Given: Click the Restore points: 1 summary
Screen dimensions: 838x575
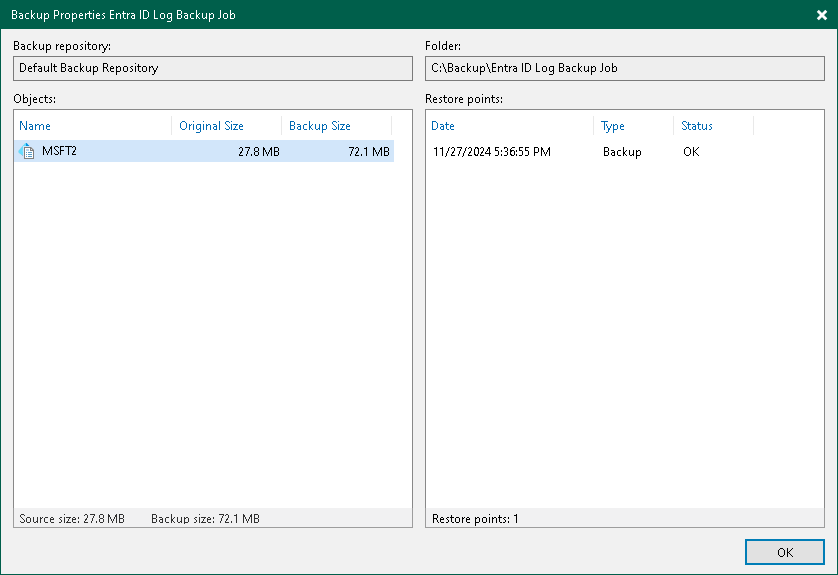Looking at the screenshot, I should (x=475, y=518).
